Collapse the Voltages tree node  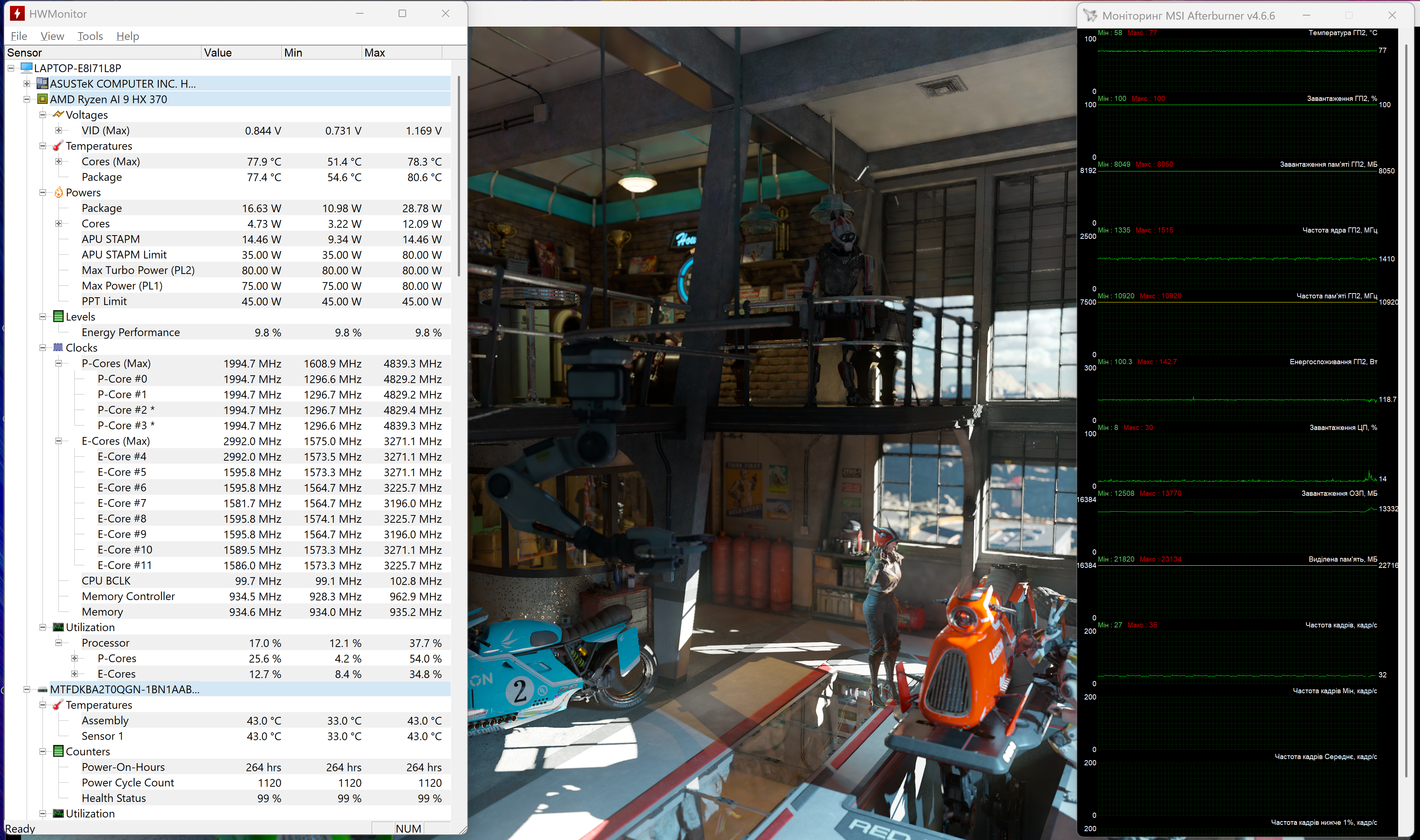43,115
